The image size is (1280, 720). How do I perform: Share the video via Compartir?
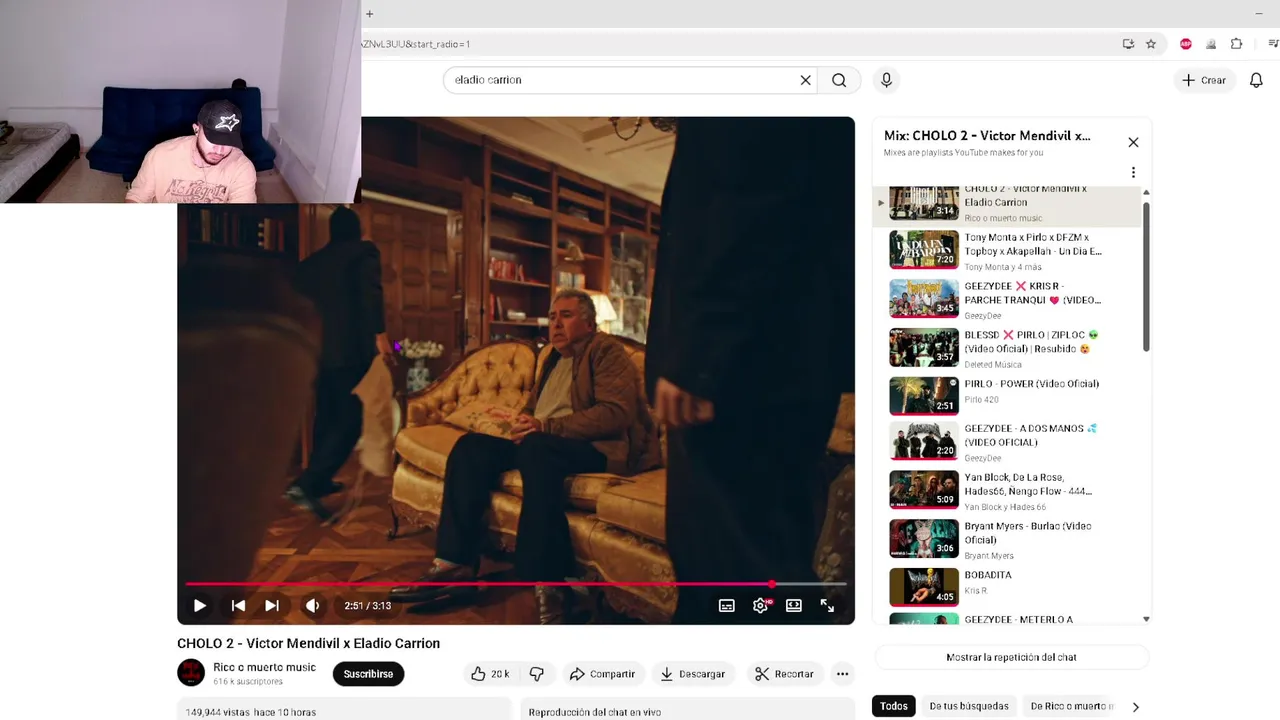point(602,674)
